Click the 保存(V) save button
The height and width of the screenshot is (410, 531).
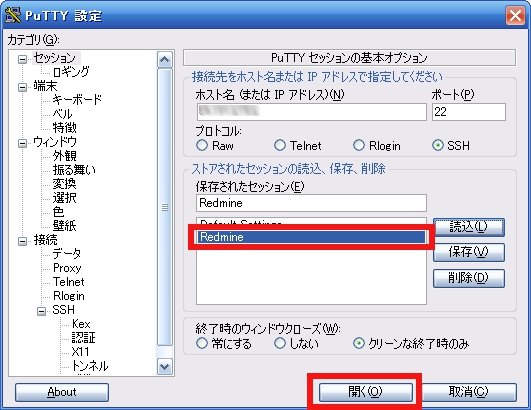click(469, 252)
